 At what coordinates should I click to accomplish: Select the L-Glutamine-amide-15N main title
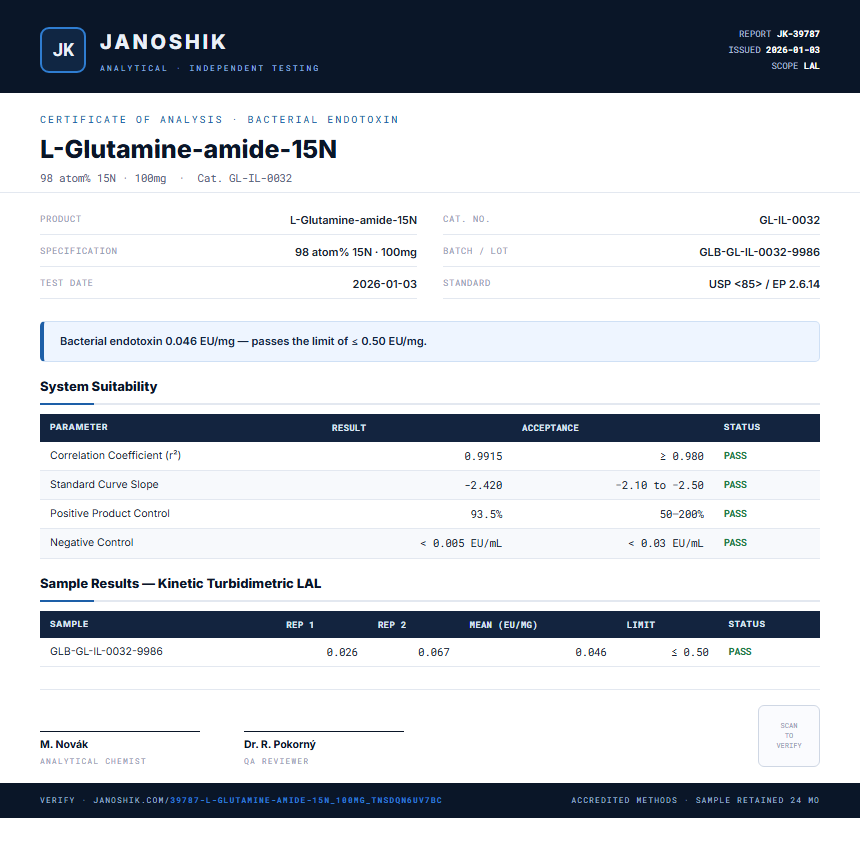(x=188, y=149)
